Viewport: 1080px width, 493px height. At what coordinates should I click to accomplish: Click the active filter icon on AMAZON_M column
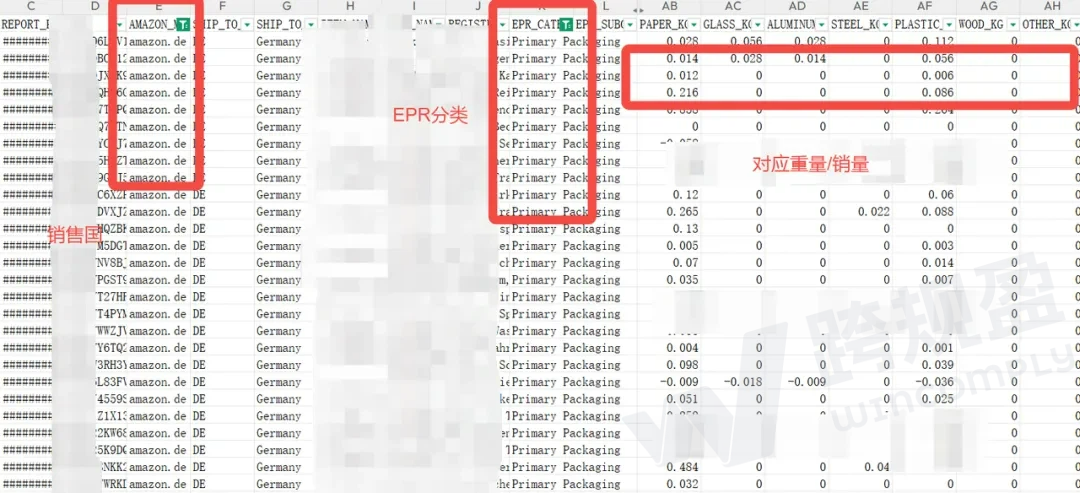click(x=181, y=25)
